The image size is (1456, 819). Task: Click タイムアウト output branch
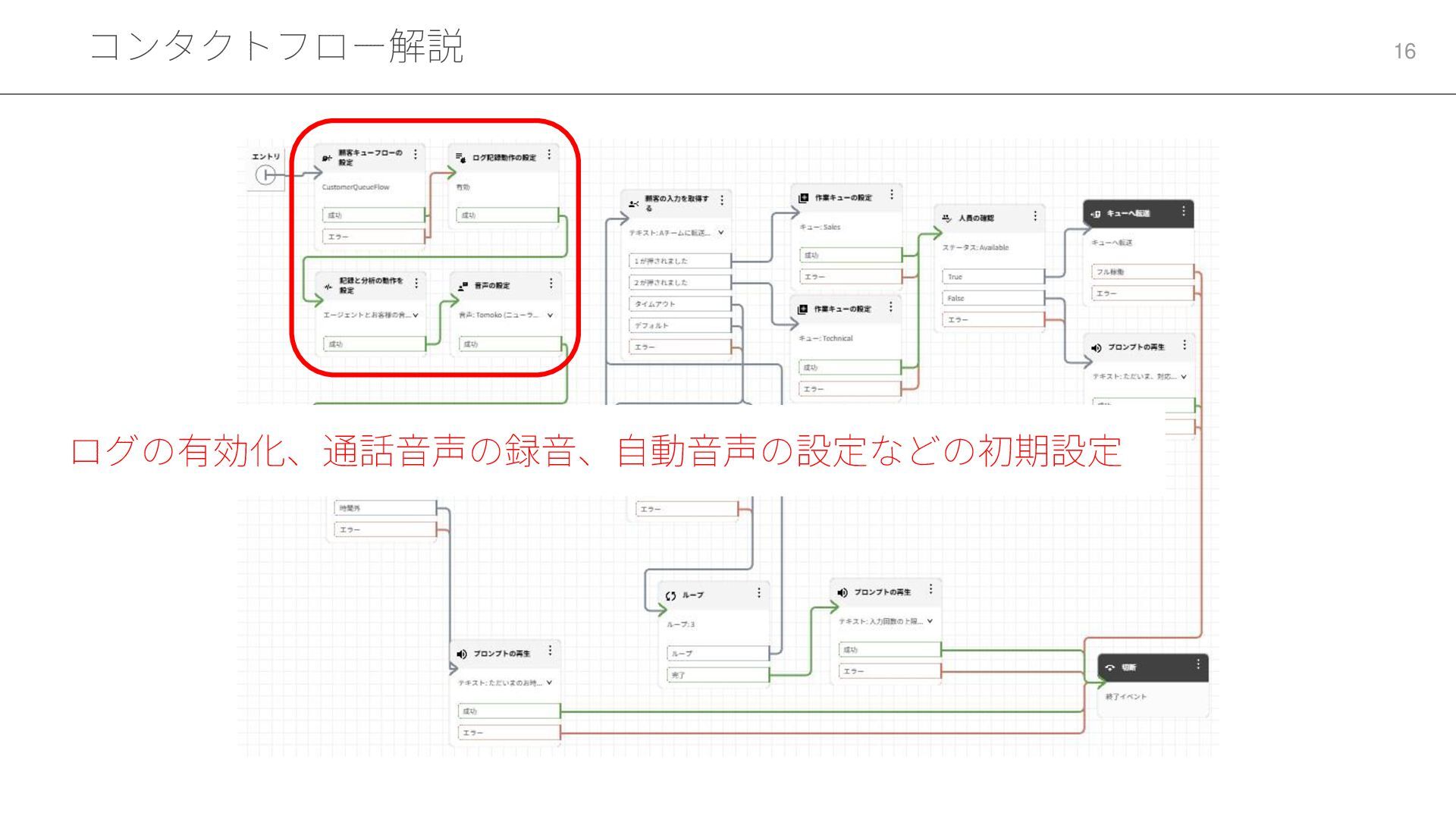(x=680, y=304)
